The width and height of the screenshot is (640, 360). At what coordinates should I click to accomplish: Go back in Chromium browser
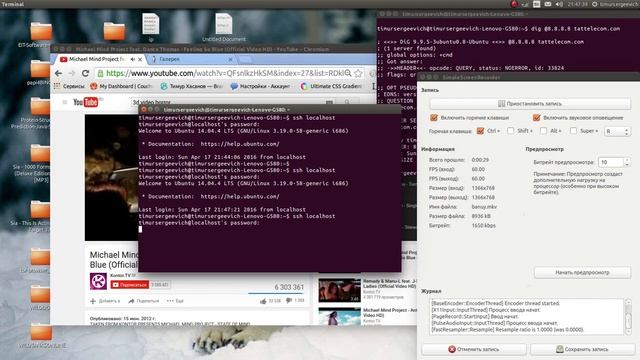(58, 73)
